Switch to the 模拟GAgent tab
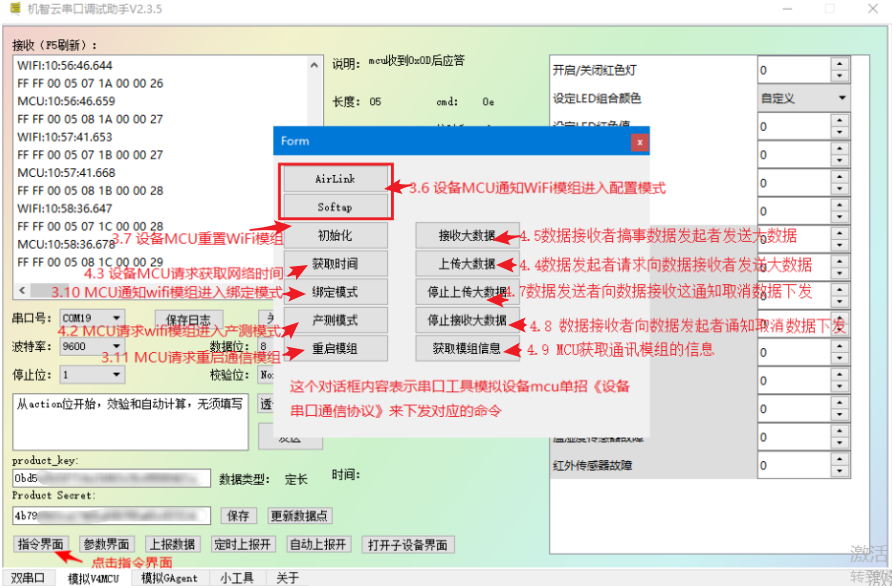Image resolution: width=892 pixels, height=586 pixels. [168, 578]
